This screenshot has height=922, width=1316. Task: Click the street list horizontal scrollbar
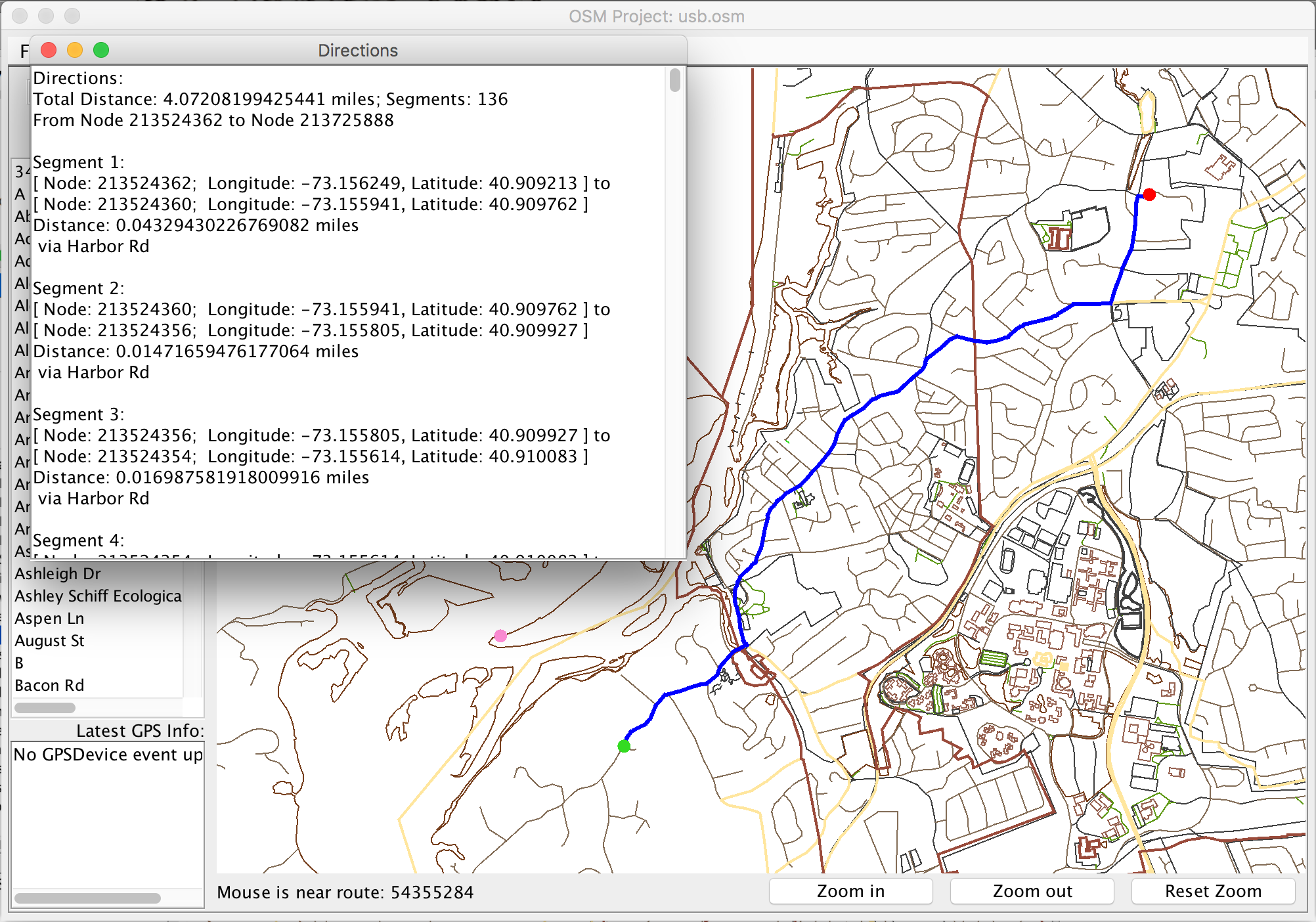coord(45,707)
